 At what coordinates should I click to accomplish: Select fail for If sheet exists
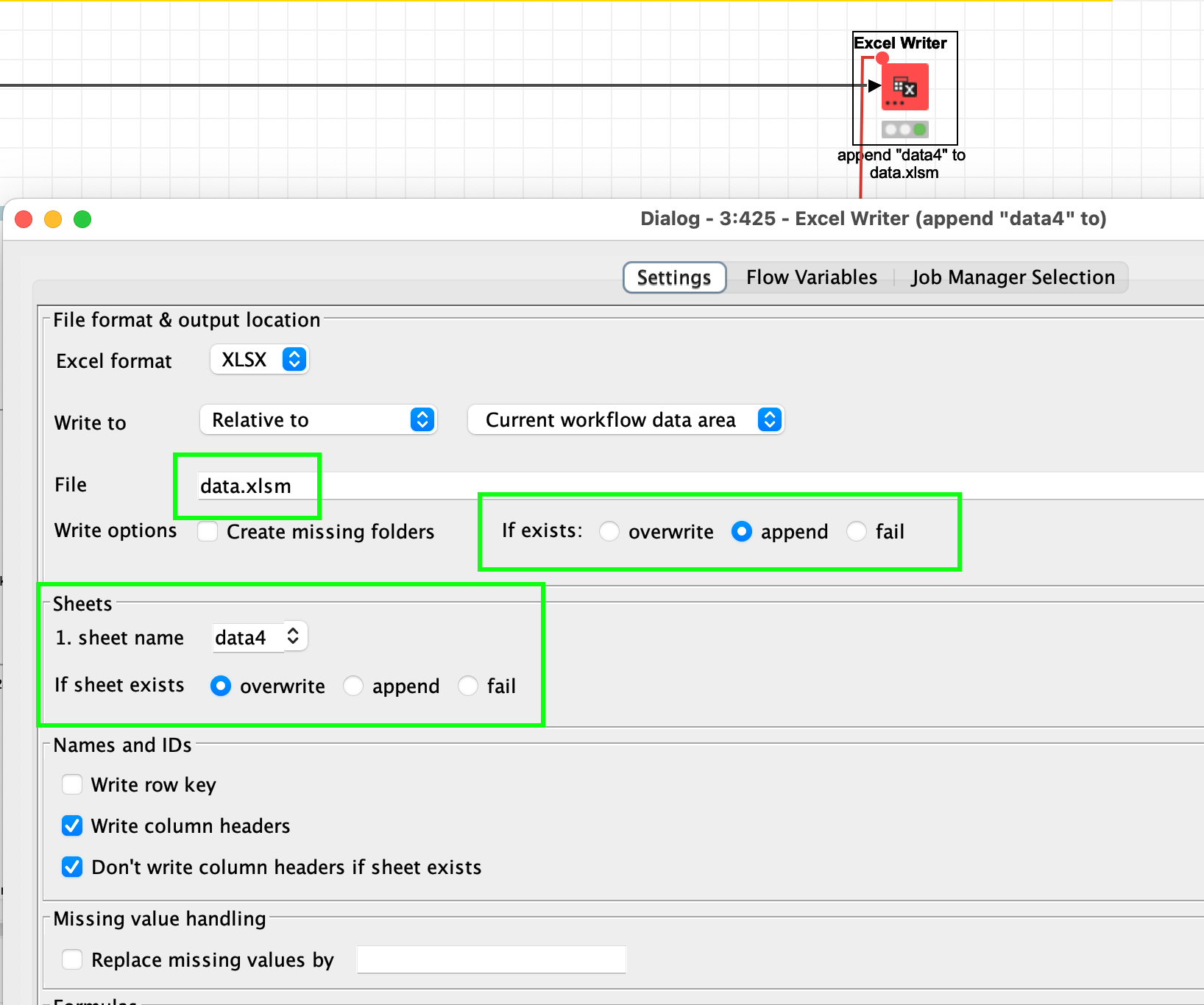[x=468, y=686]
